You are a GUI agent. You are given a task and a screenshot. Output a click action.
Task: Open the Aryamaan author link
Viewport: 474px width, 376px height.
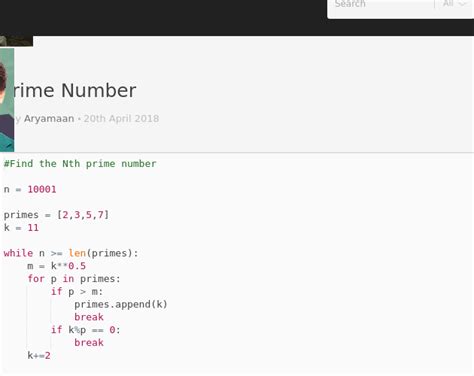pyautogui.click(x=49, y=118)
